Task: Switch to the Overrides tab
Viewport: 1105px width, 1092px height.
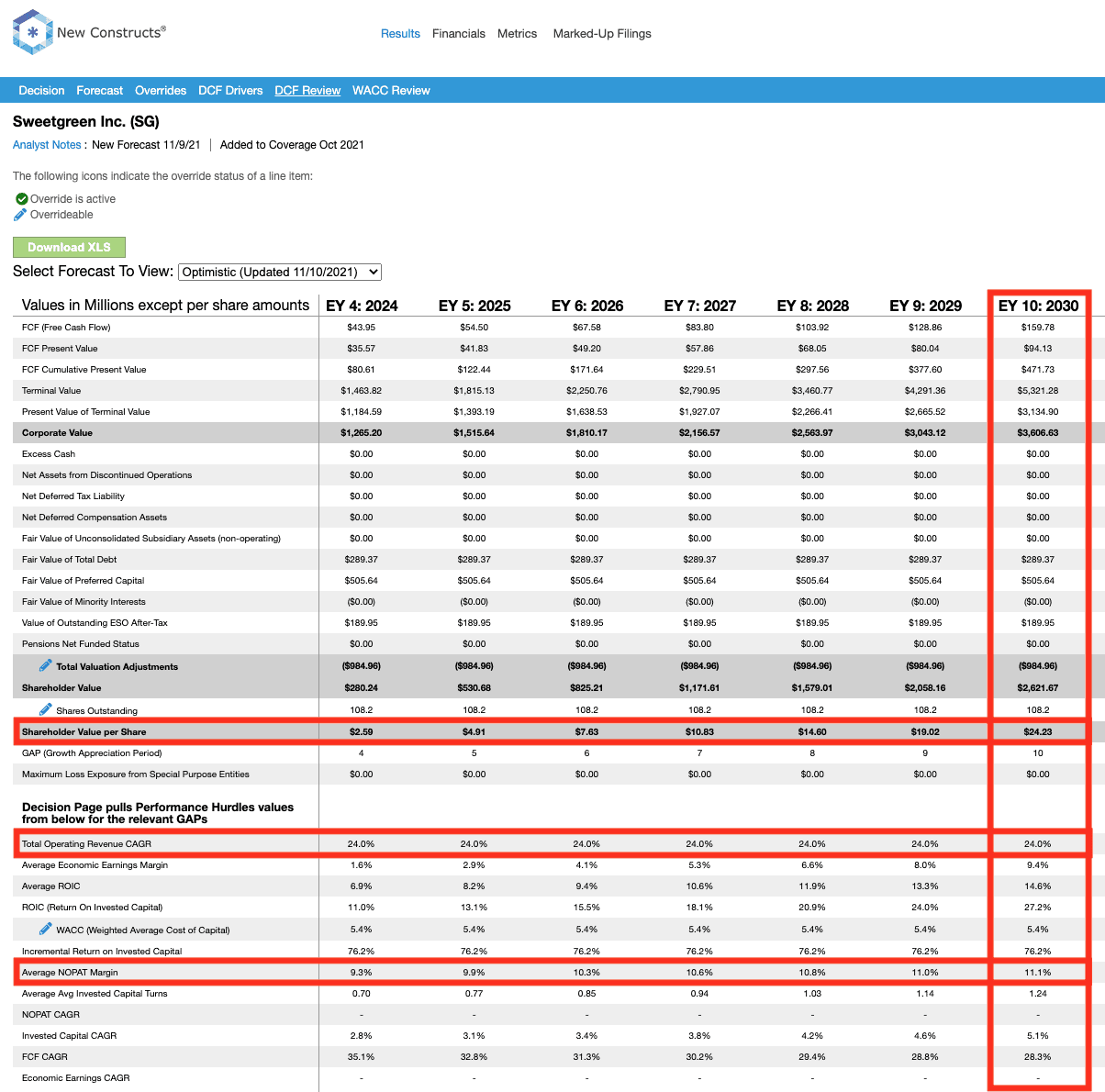Action: click(x=161, y=91)
